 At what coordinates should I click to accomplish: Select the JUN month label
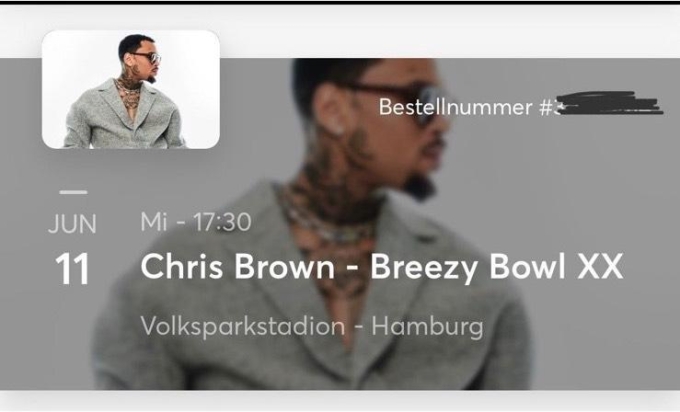point(72,224)
